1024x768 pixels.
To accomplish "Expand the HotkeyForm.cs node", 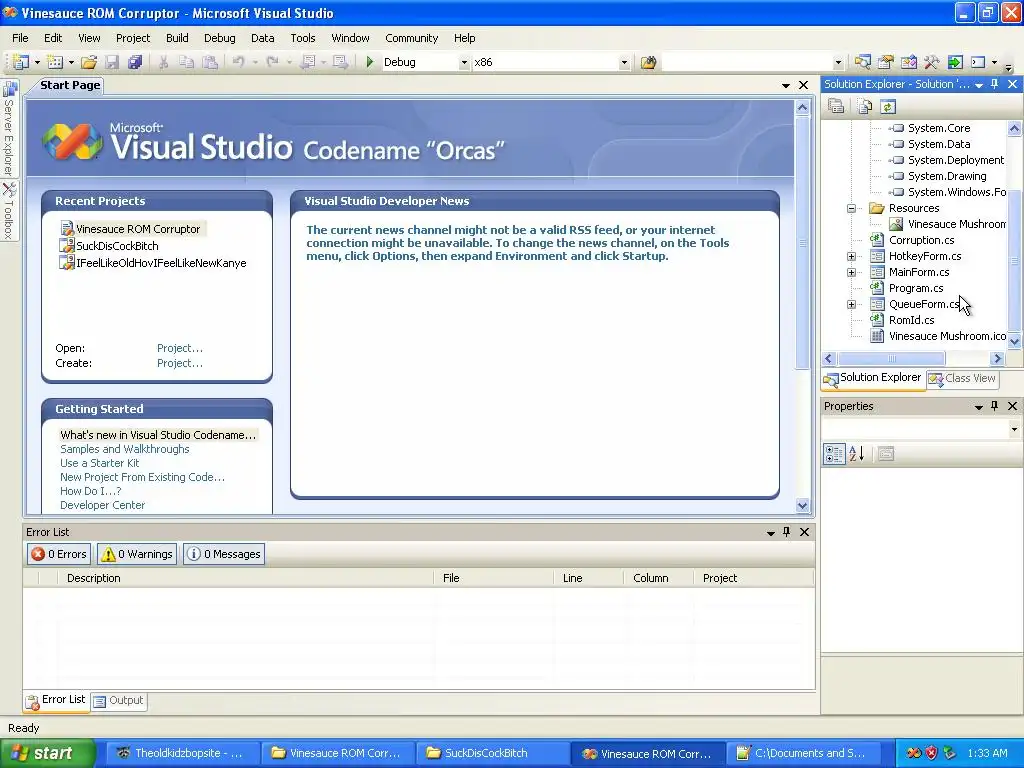I will coord(852,257).
